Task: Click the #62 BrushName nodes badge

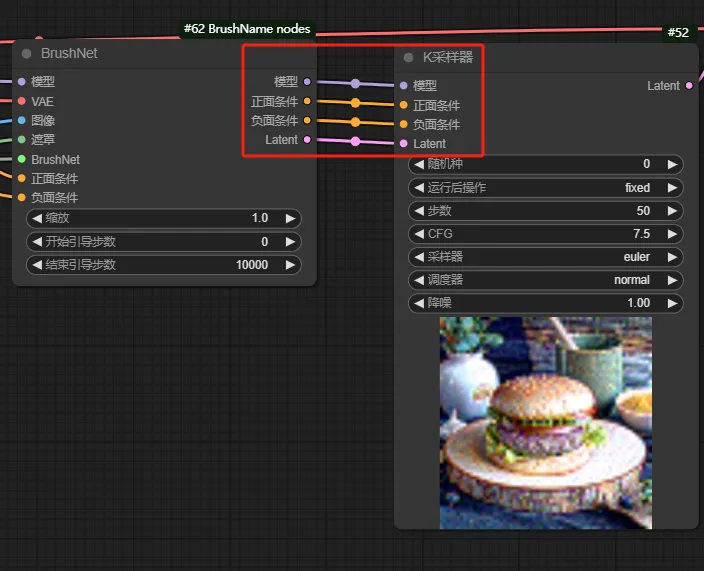Action: pyautogui.click(x=247, y=29)
